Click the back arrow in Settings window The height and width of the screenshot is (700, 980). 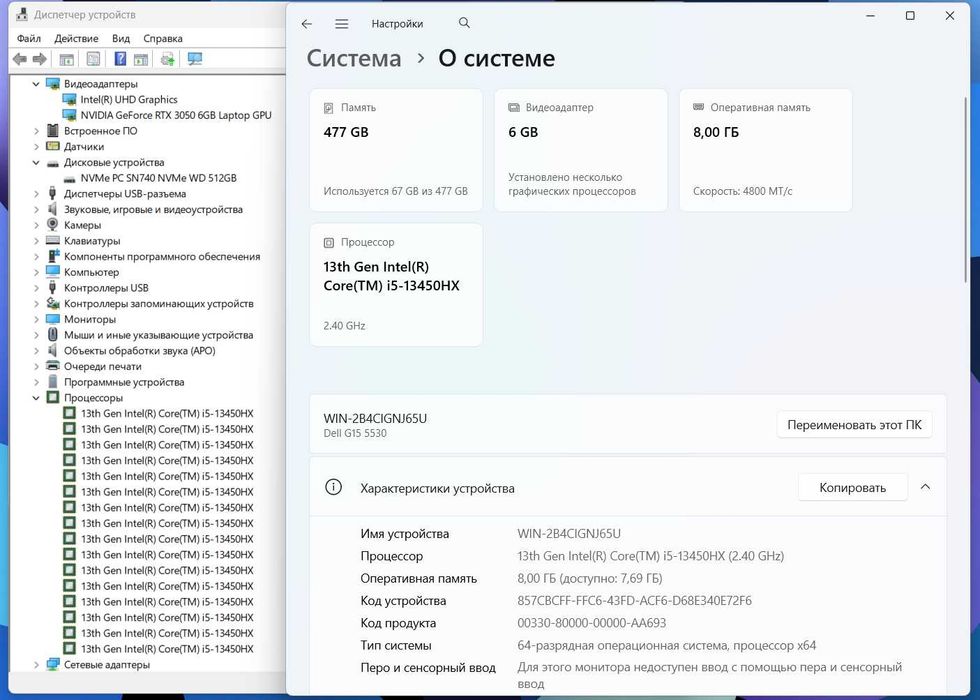[306, 24]
